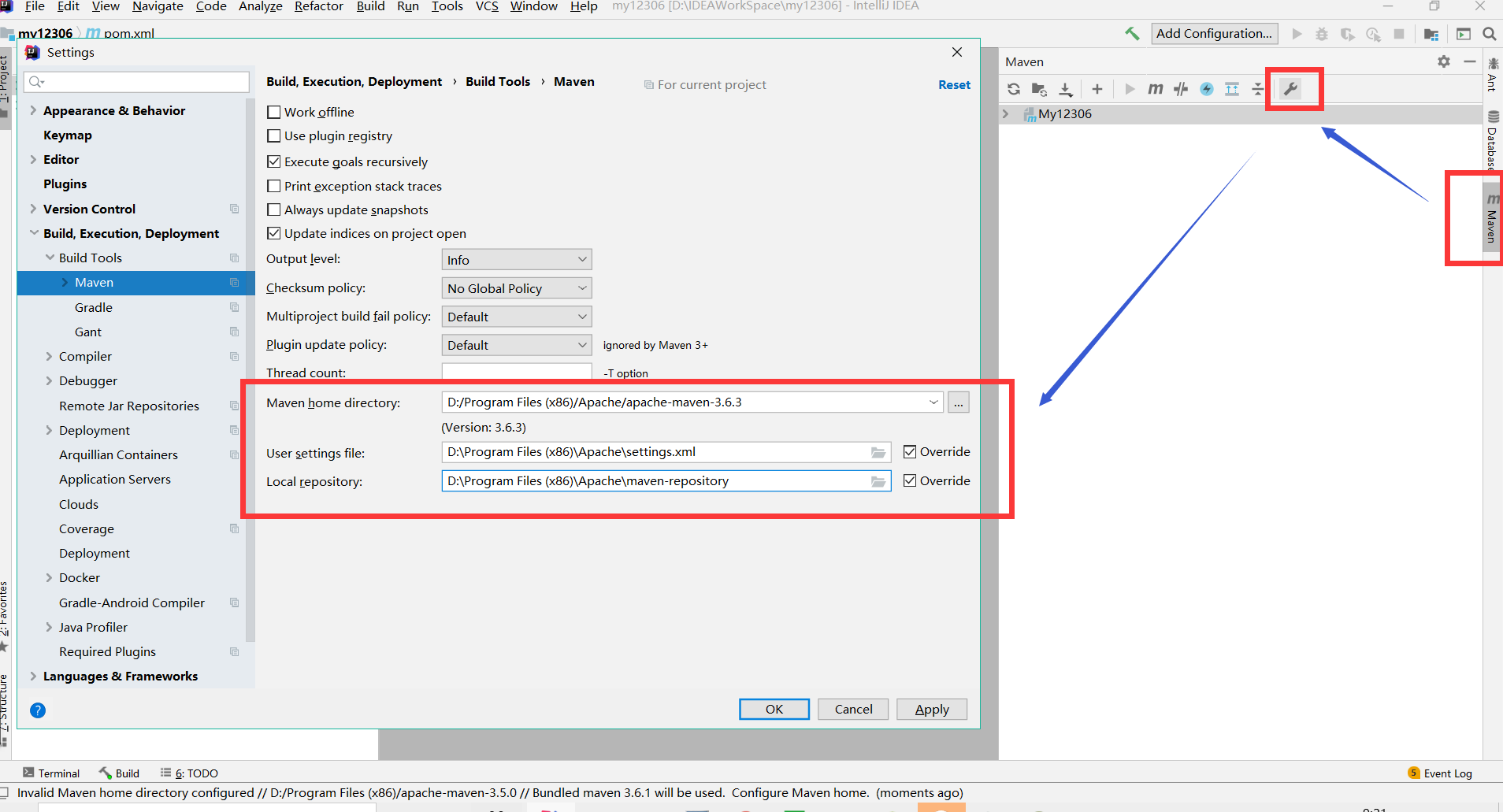Click Add Configuration button
The width and height of the screenshot is (1503, 812).
click(x=1214, y=33)
